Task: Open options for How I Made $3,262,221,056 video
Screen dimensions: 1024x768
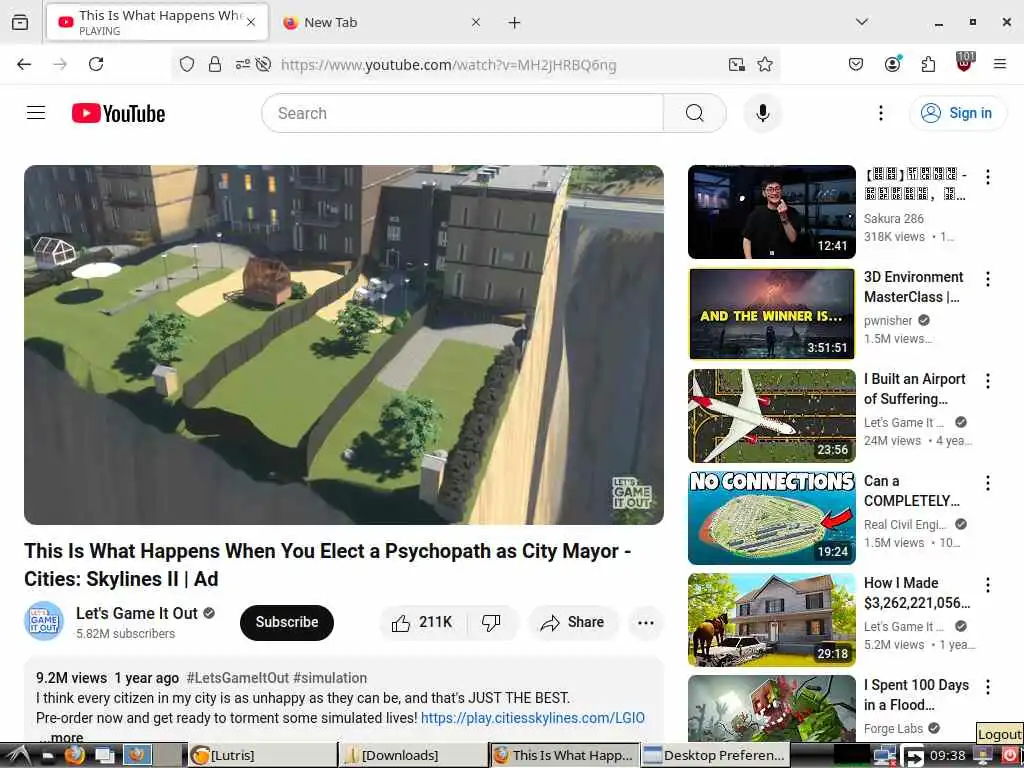Action: [x=987, y=584]
